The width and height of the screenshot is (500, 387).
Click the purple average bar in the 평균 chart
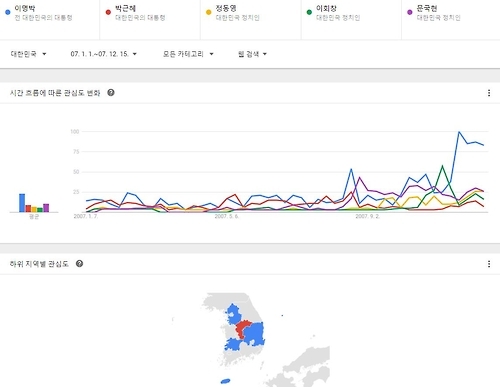[46, 208]
